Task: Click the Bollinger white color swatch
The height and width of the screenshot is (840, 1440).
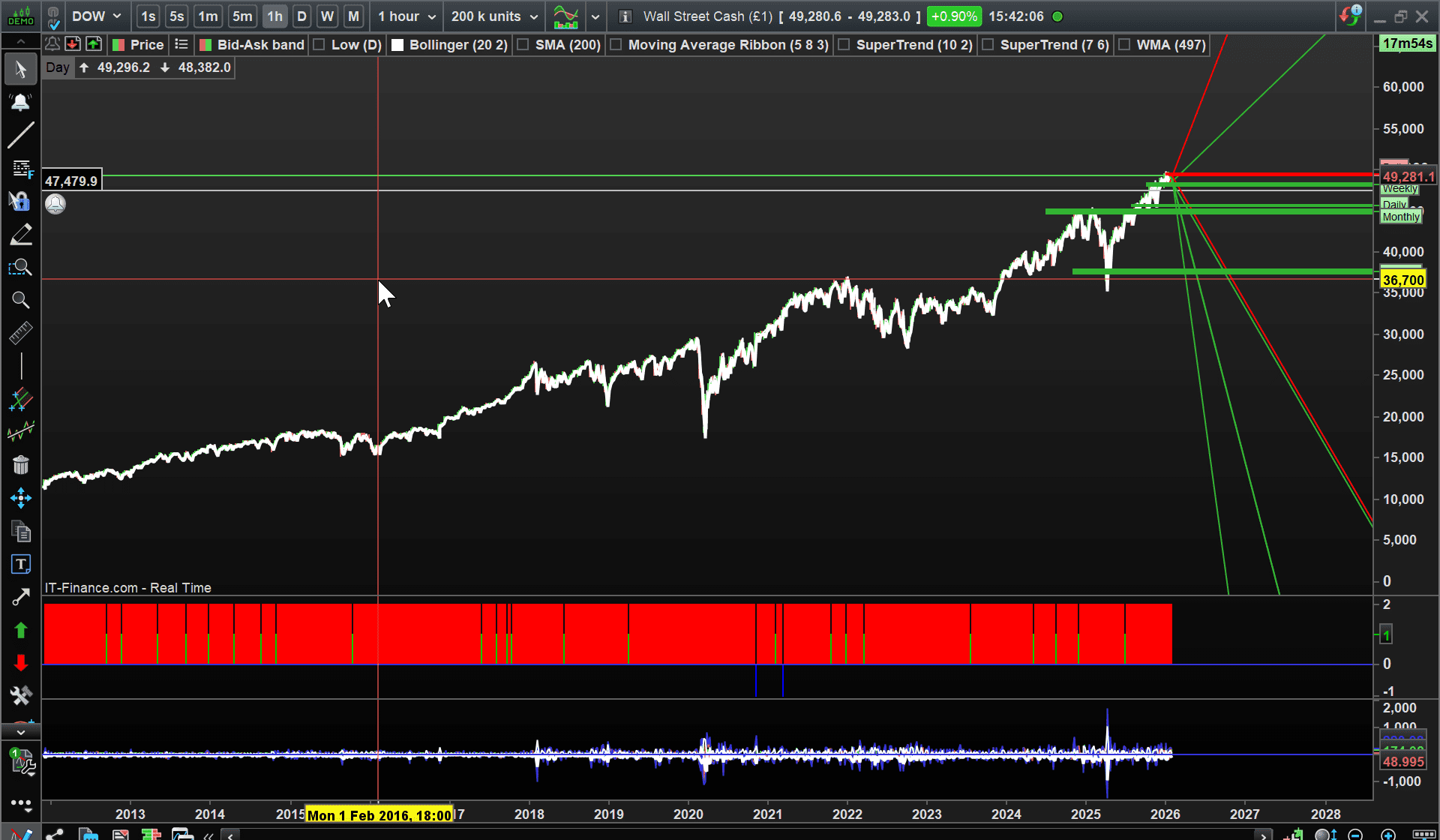Action: [x=397, y=45]
